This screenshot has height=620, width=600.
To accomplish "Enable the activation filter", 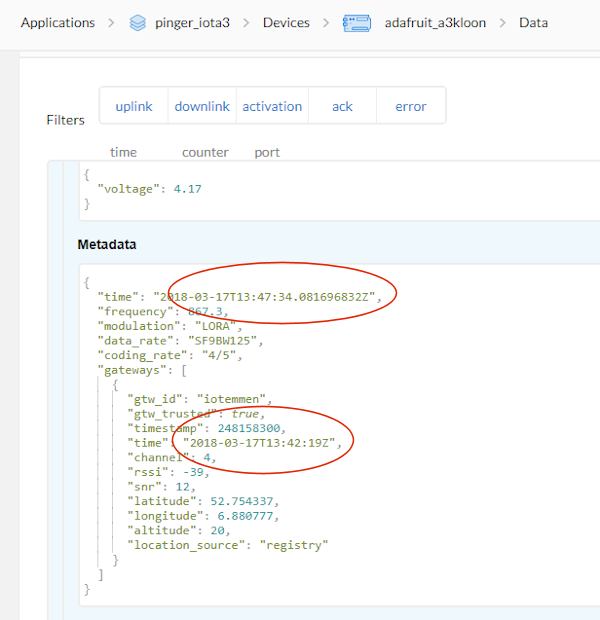I will click(x=272, y=106).
